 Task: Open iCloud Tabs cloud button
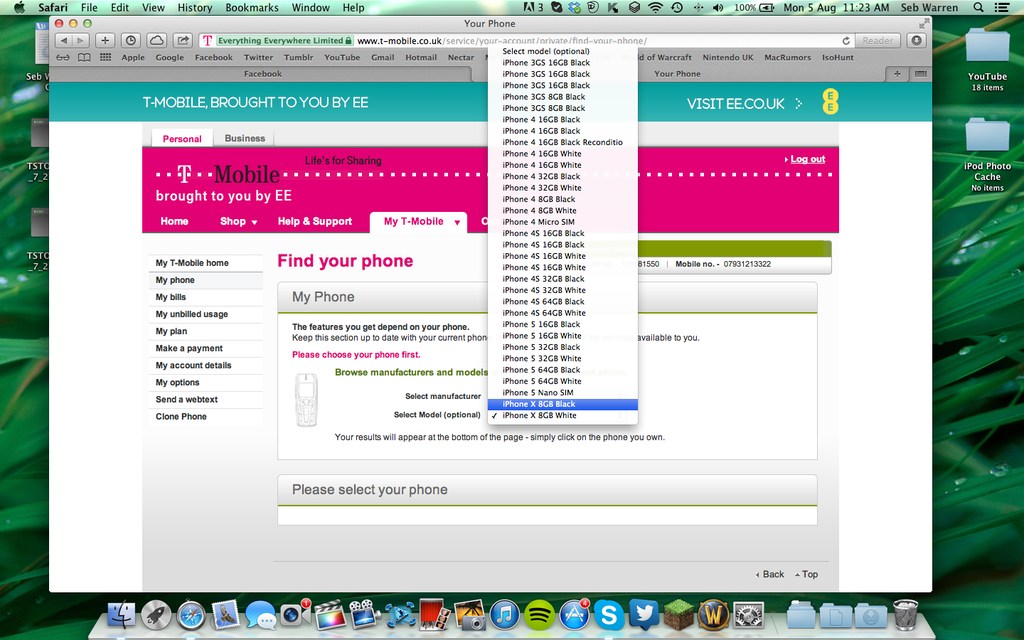point(157,40)
